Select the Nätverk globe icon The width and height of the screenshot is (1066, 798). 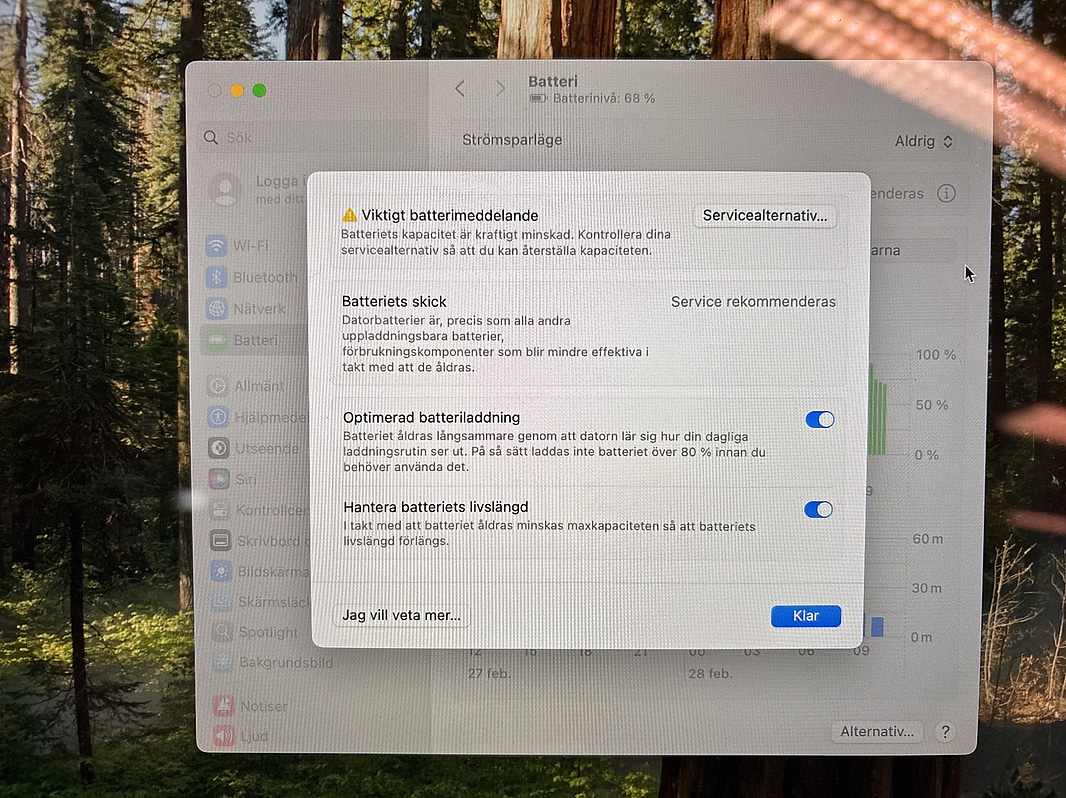pos(216,309)
